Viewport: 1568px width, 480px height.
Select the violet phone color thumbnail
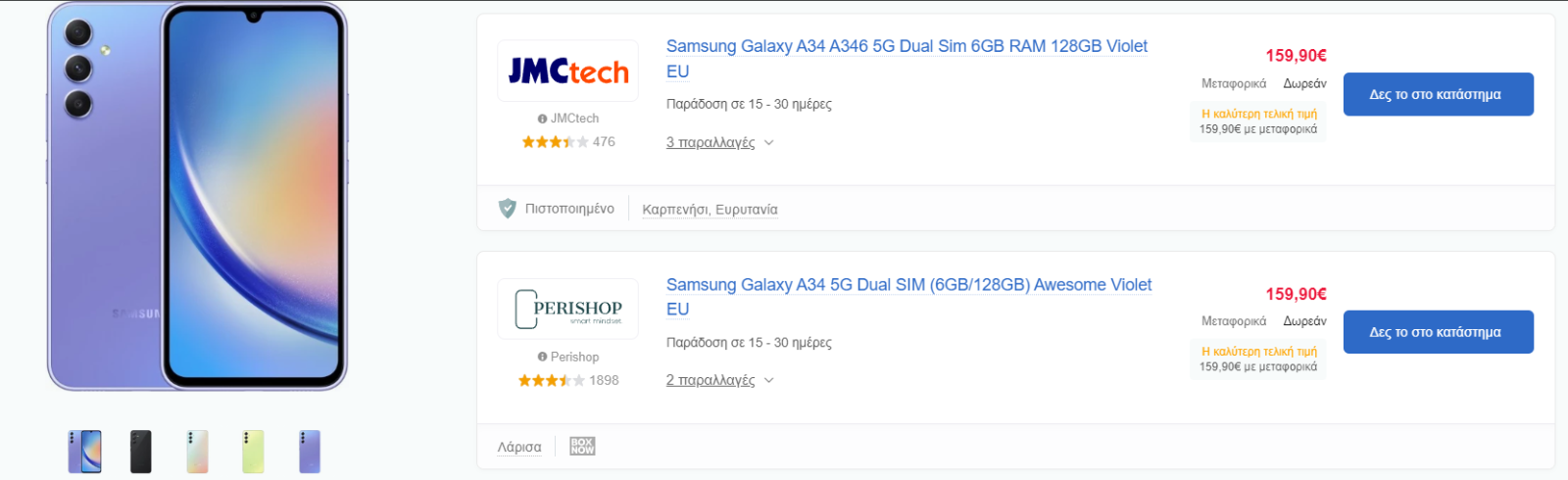[x=310, y=452]
